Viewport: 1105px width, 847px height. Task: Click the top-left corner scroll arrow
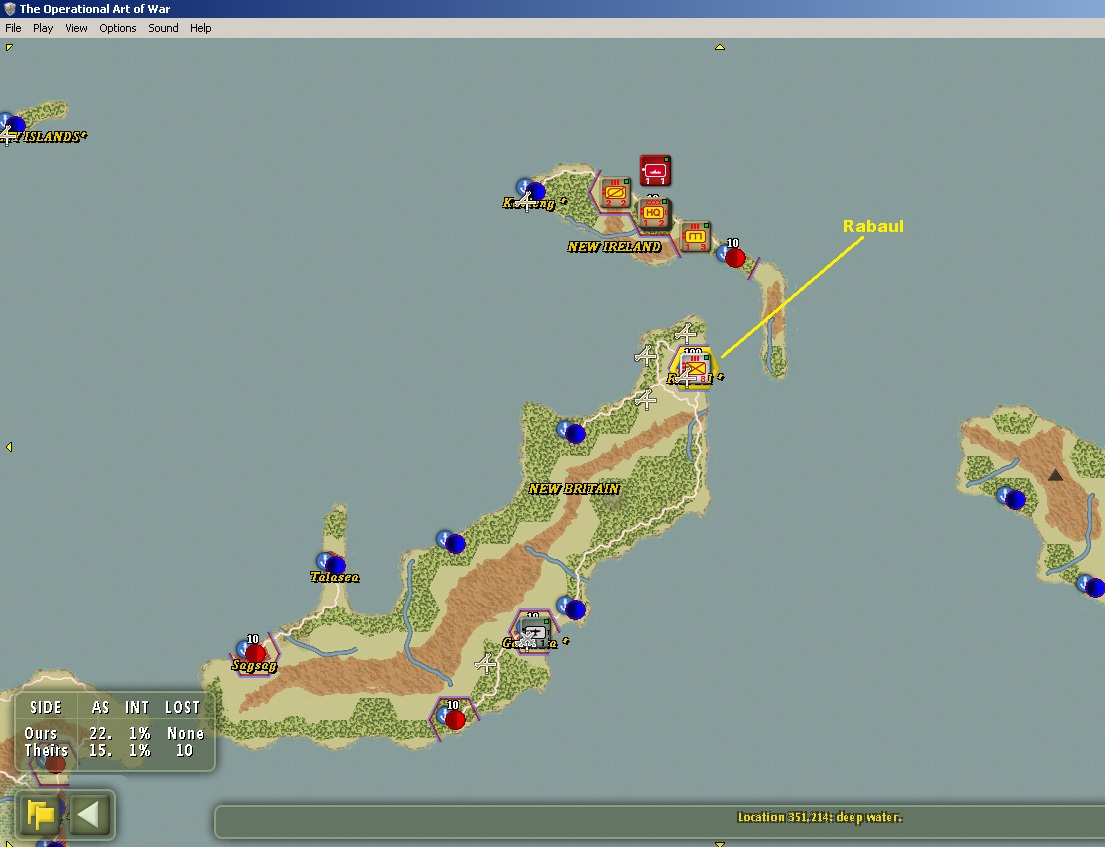coord(8,47)
